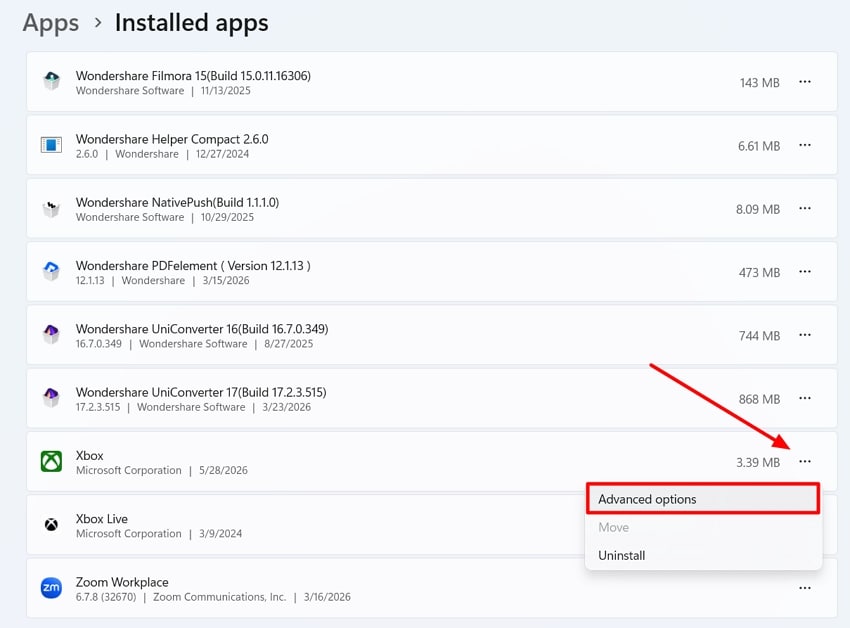Select the greyed-out Move menu entry
850x628 pixels.
[703, 527]
